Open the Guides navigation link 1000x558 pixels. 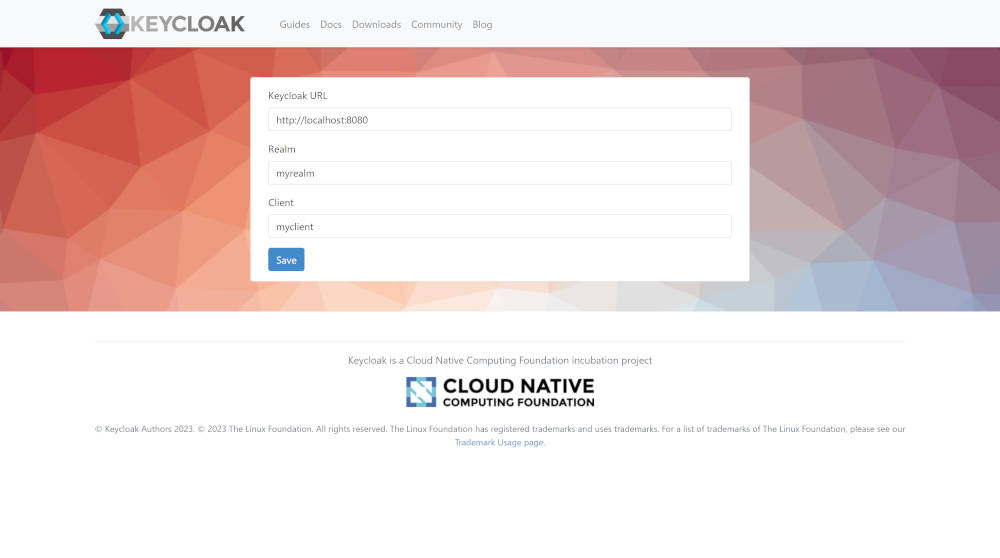(295, 24)
